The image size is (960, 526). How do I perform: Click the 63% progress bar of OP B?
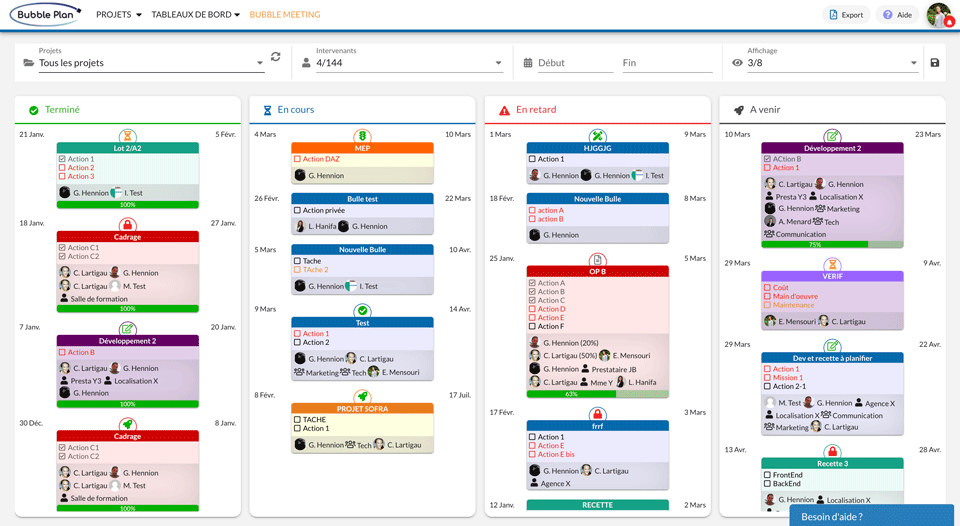598,394
